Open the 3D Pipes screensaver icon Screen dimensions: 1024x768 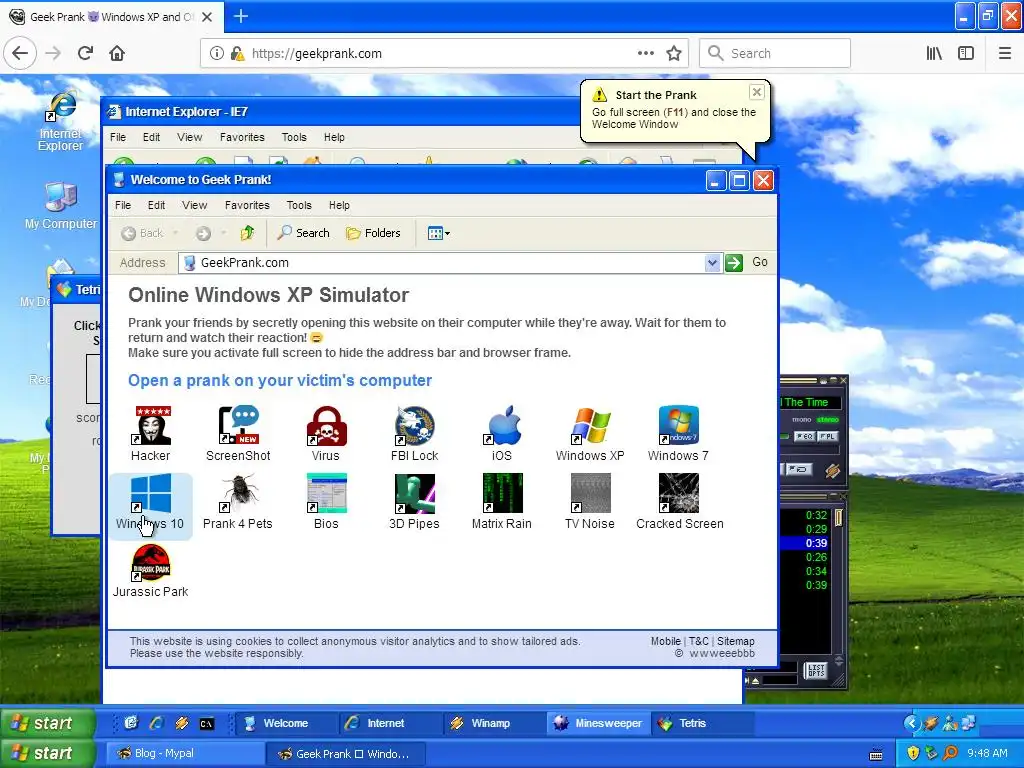pyautogui.click(x=414, y=502)
